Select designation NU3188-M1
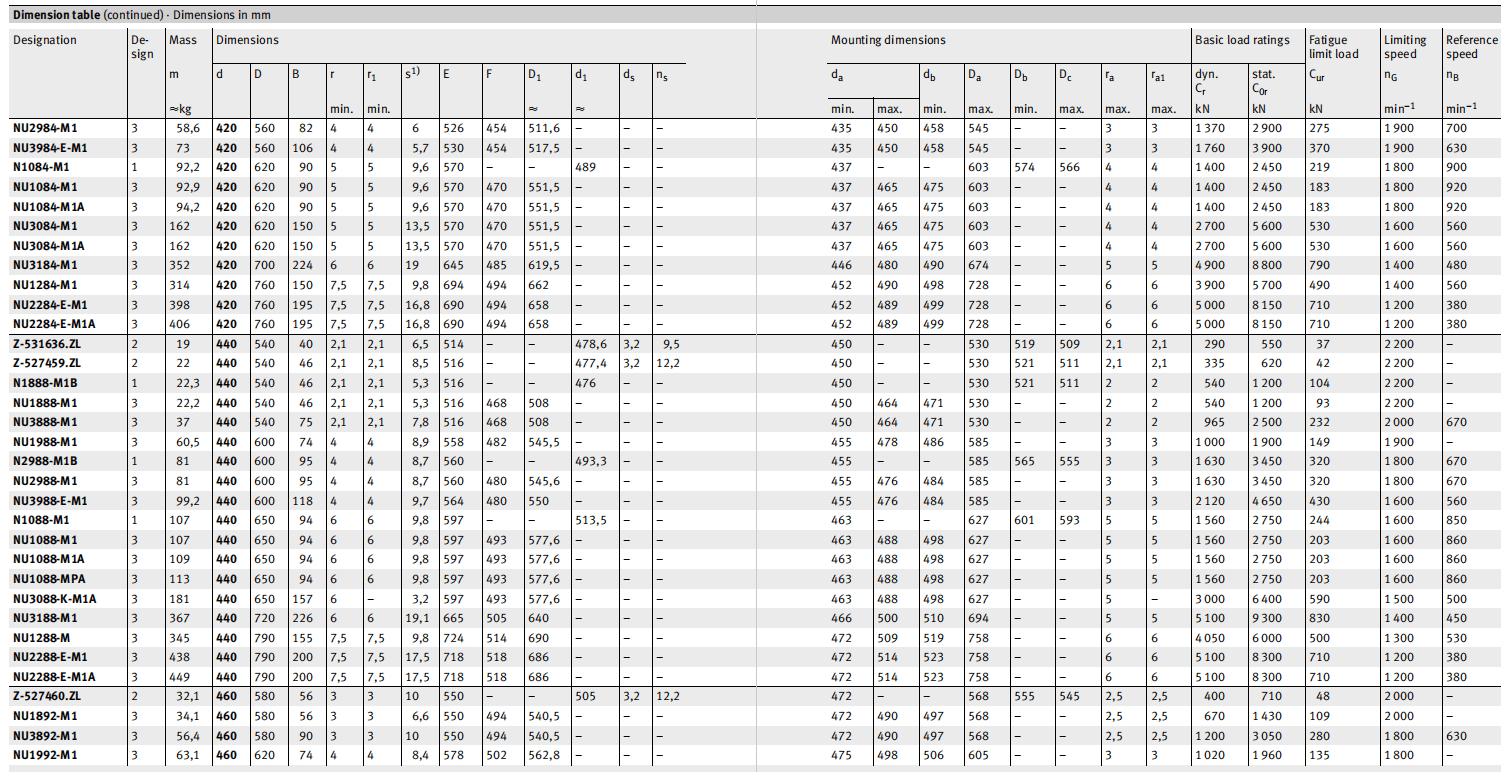 [x=44, y=618]
